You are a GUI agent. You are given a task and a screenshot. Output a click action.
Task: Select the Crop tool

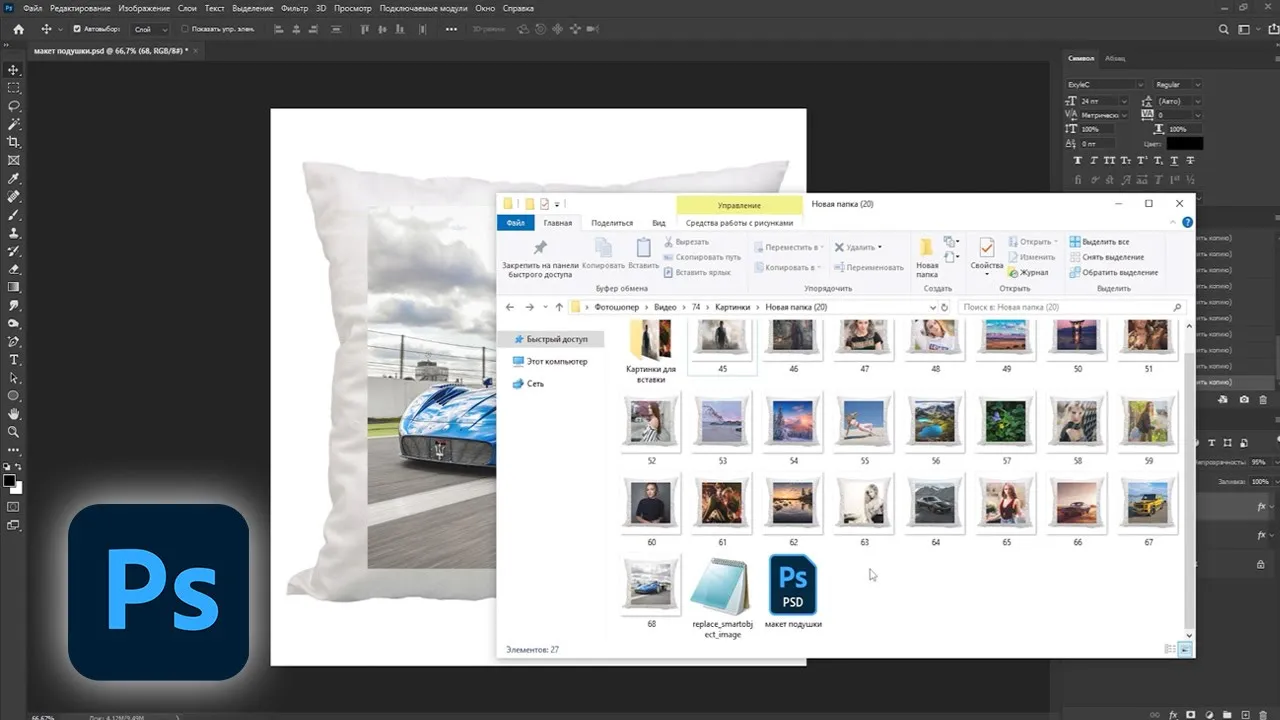14,142
